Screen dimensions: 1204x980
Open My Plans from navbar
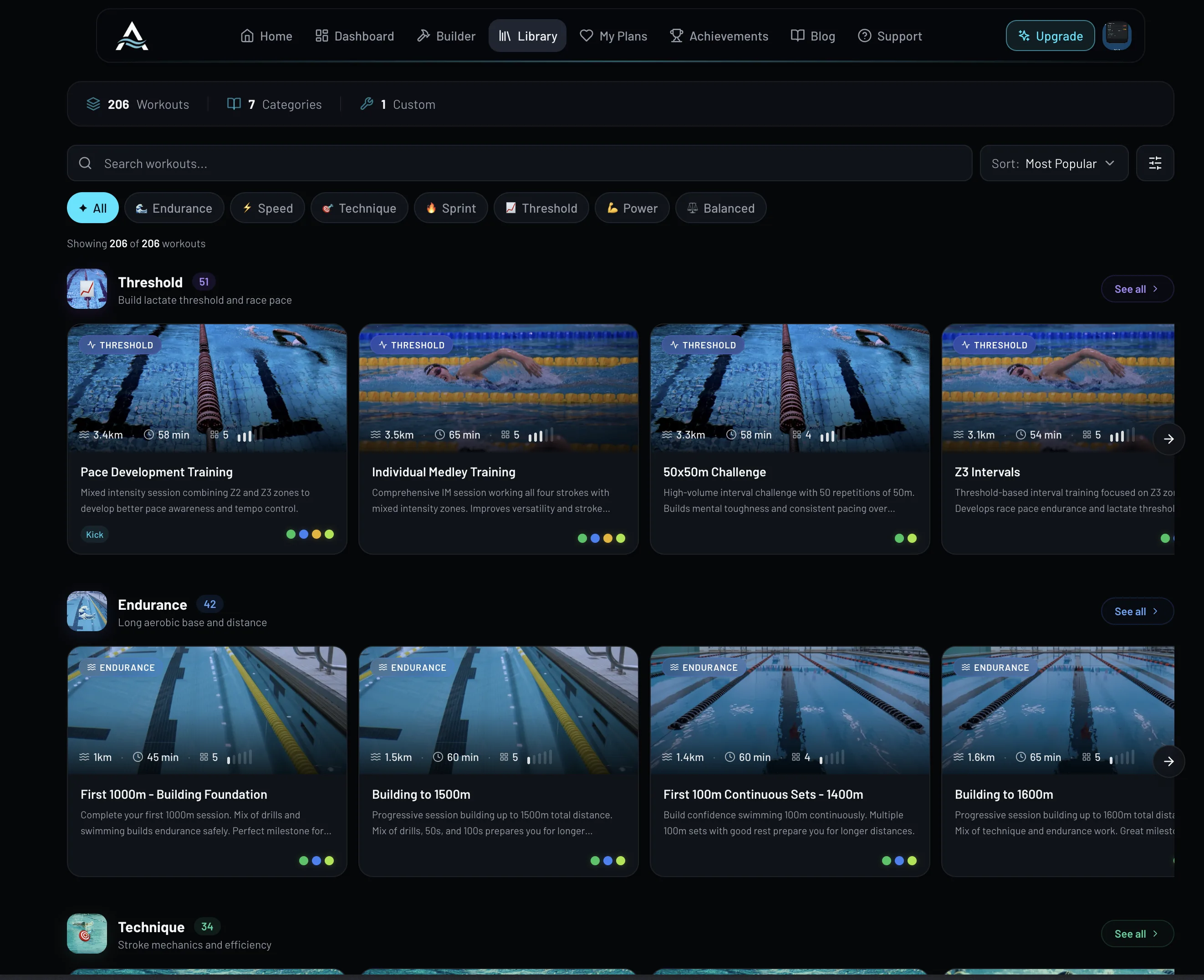613,36
